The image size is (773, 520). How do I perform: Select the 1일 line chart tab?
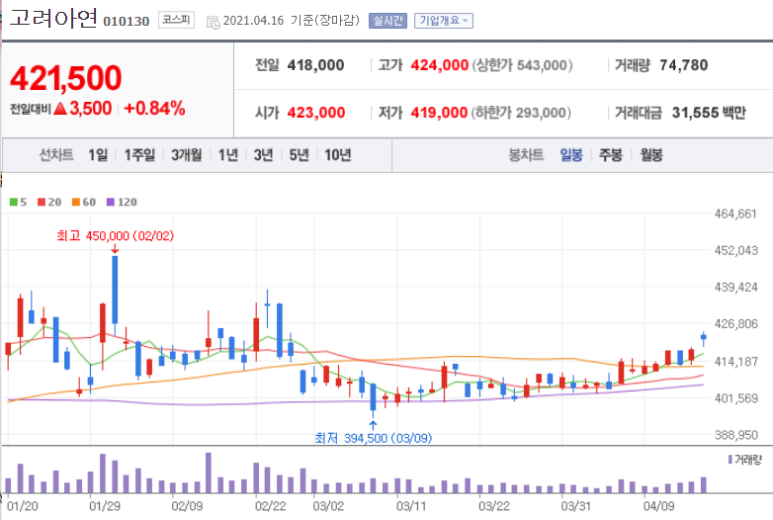point(98,155)
